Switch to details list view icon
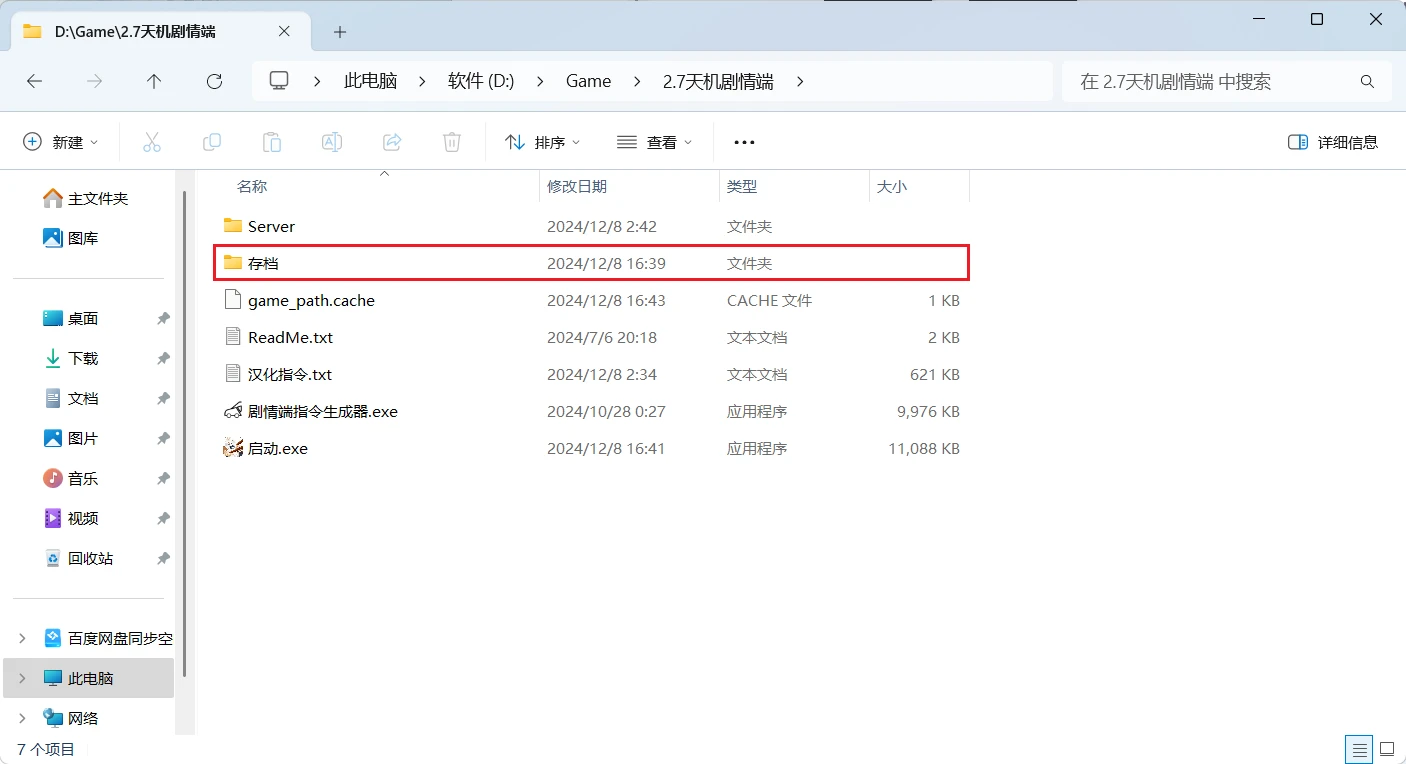This screenshot has width=1406, height=764. point(1358,748)
